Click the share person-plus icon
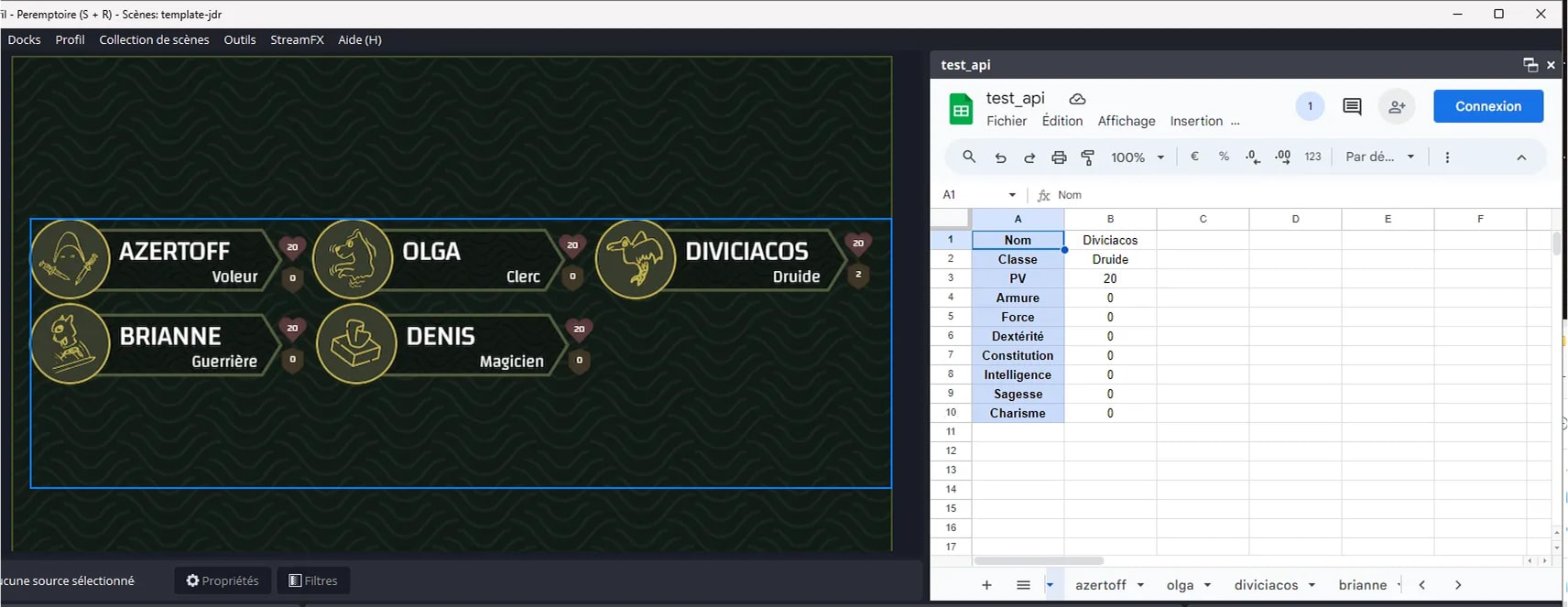1568x607 pixels. point(1397,106)
